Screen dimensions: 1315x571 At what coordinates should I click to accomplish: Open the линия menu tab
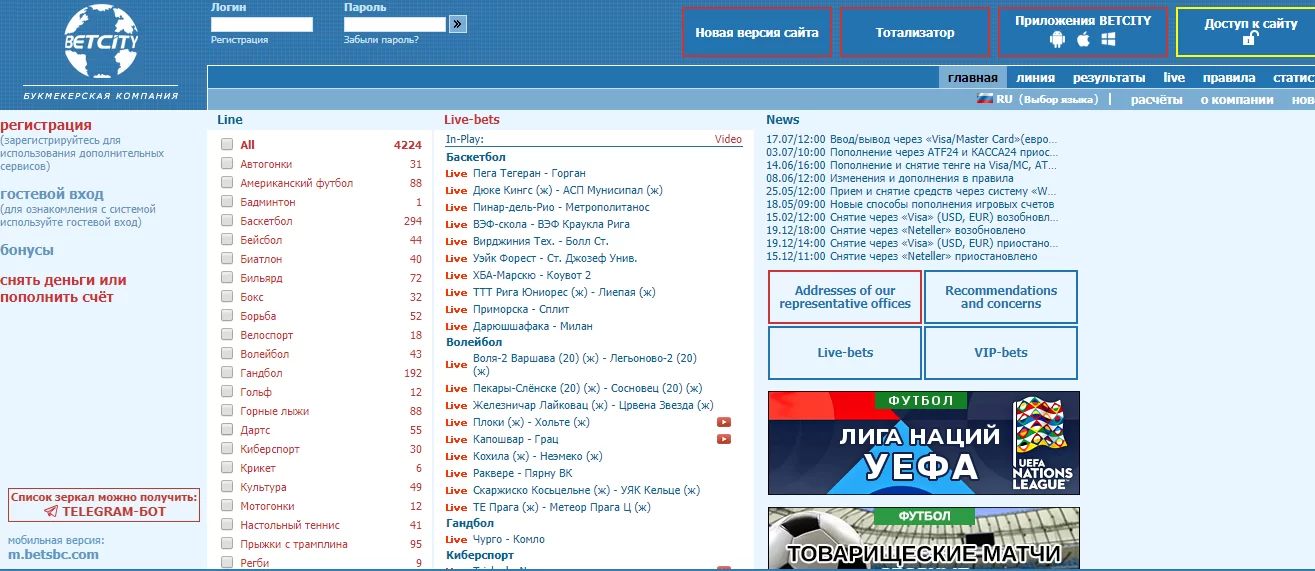(1035, 78)
